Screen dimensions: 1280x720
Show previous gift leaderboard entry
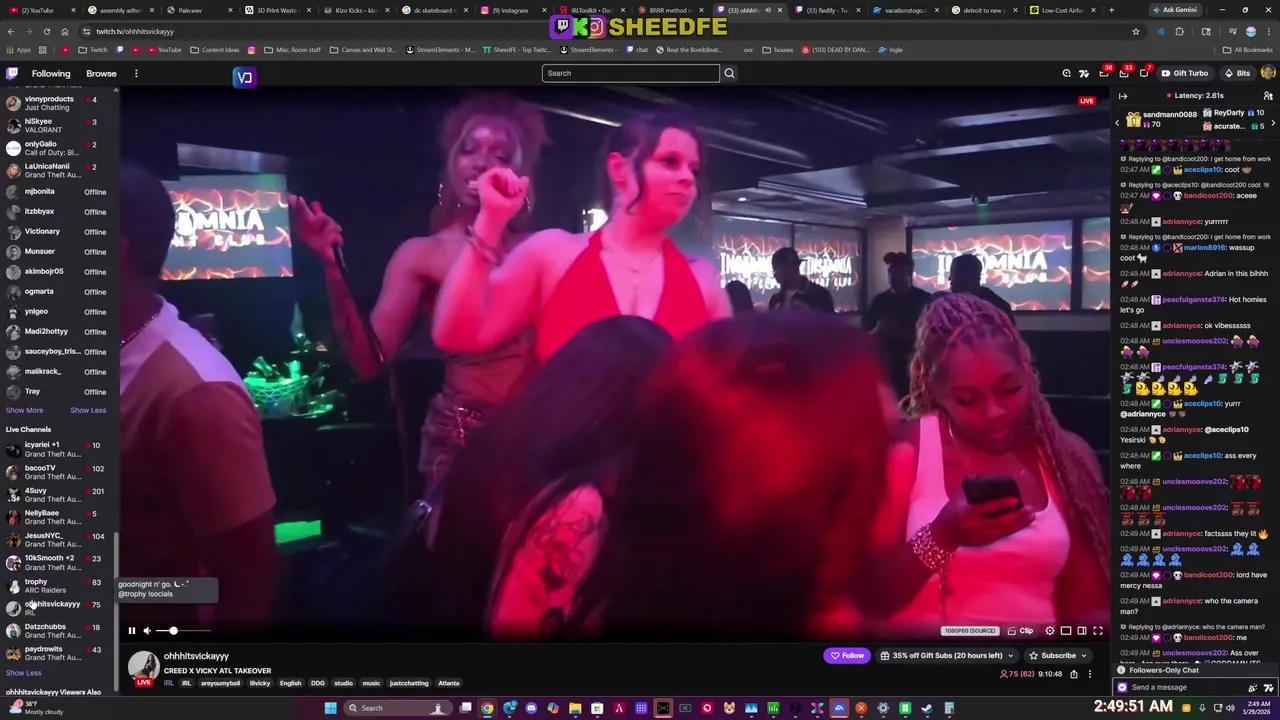pyautogui.click(x=1118, y=123)
